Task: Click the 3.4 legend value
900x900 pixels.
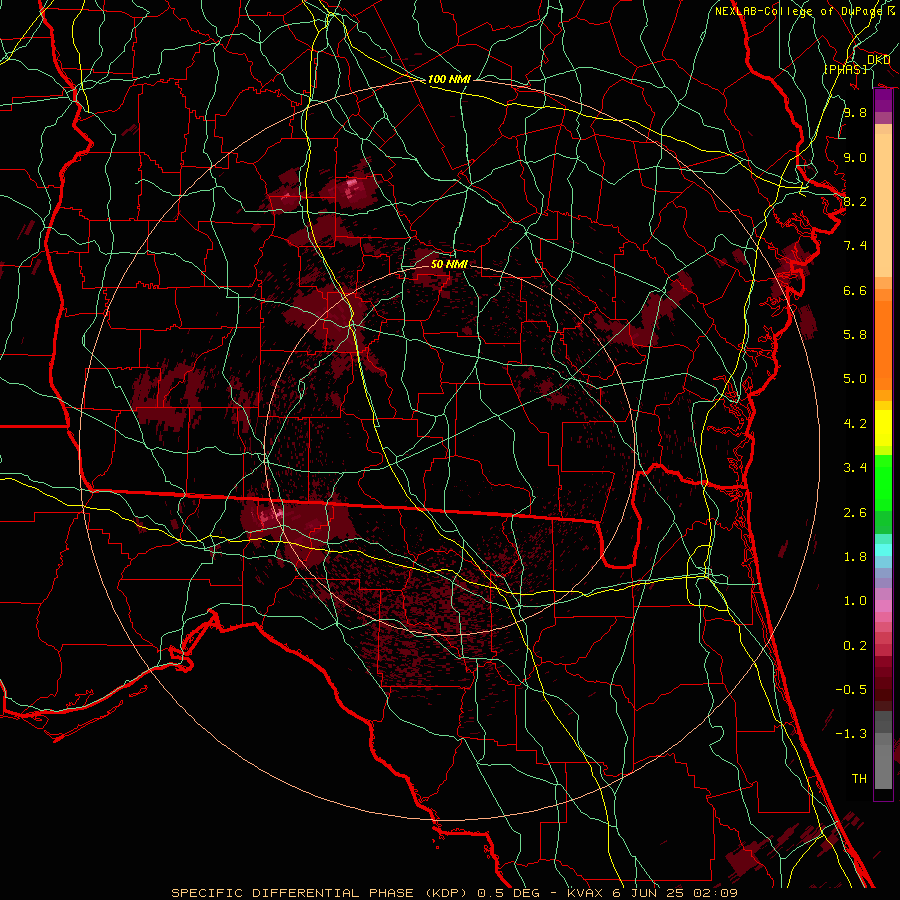Action: click(x=855, y=468)
